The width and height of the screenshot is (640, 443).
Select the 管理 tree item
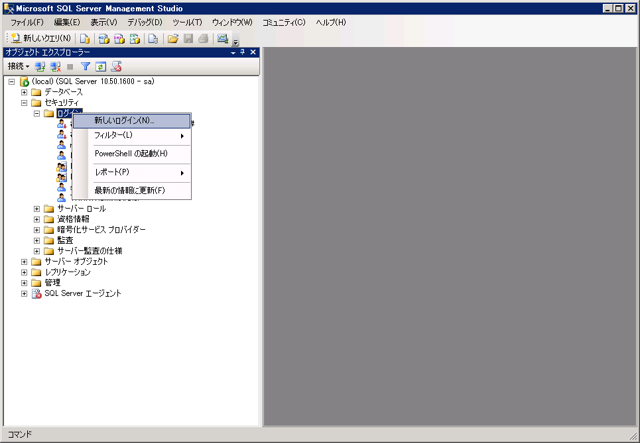click(x=52, y=283)
